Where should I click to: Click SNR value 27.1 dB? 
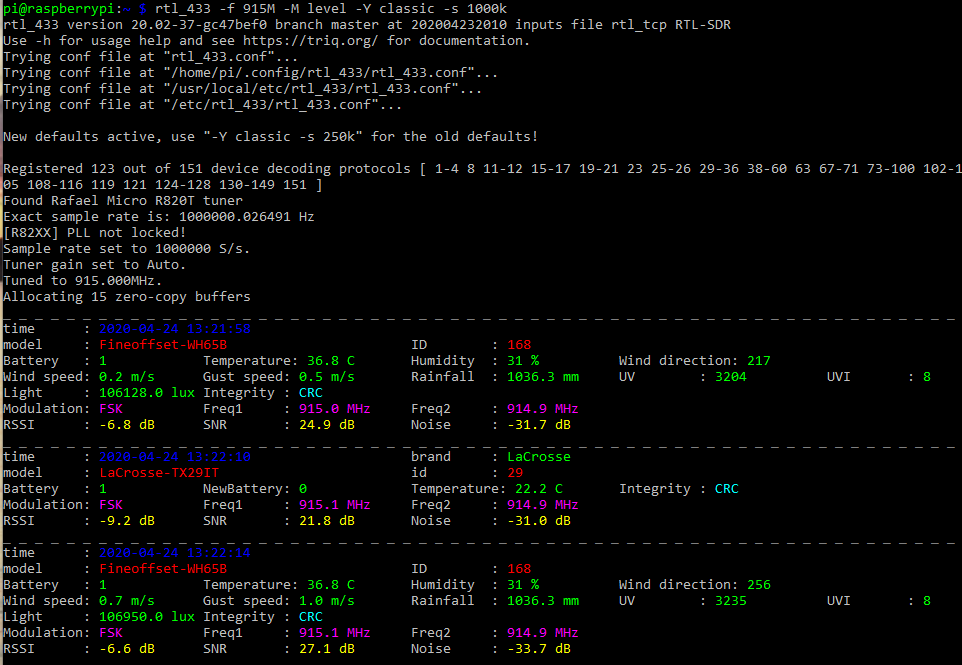(327, 648)
